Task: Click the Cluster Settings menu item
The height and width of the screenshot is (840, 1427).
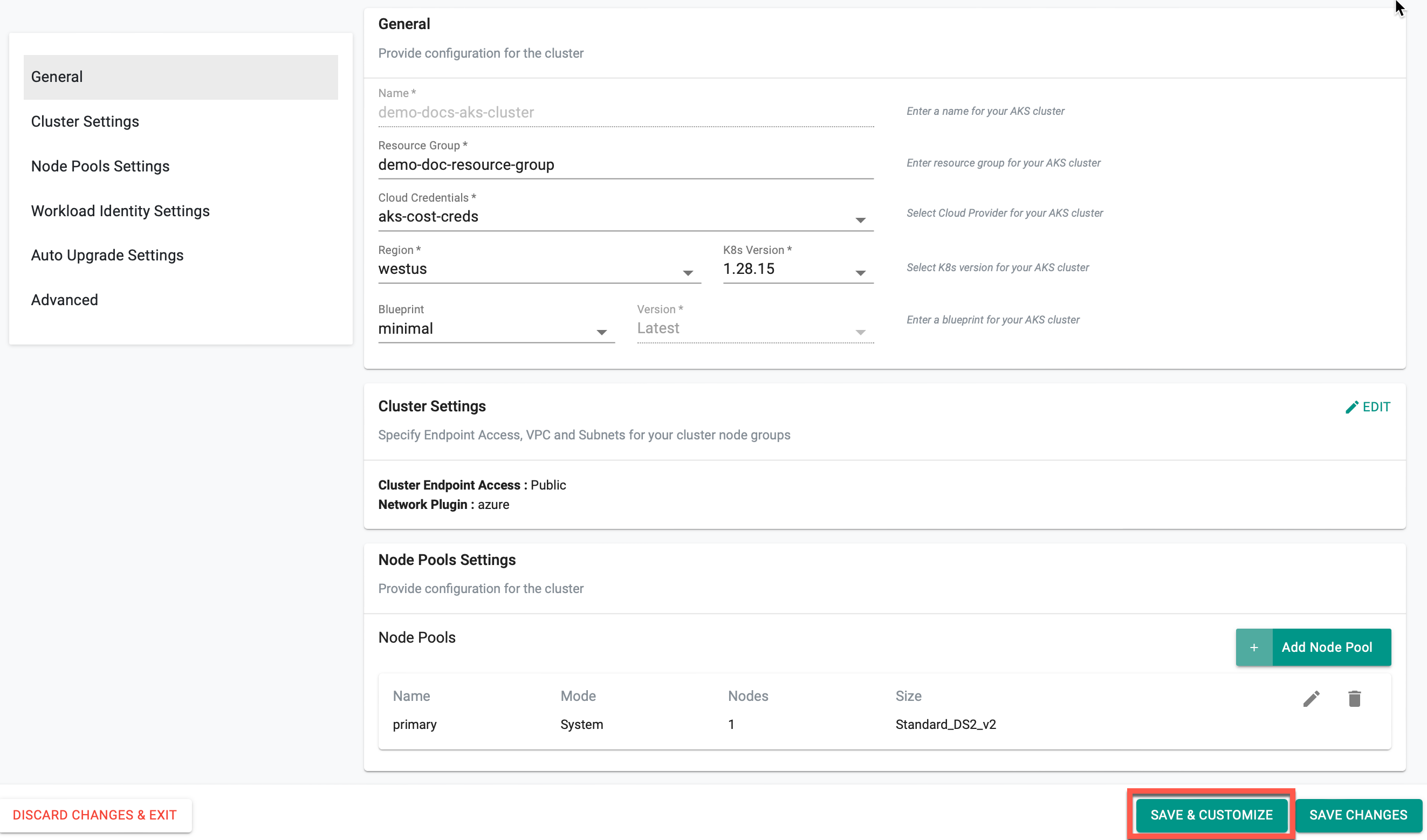Action: click(x=85, y=121)
